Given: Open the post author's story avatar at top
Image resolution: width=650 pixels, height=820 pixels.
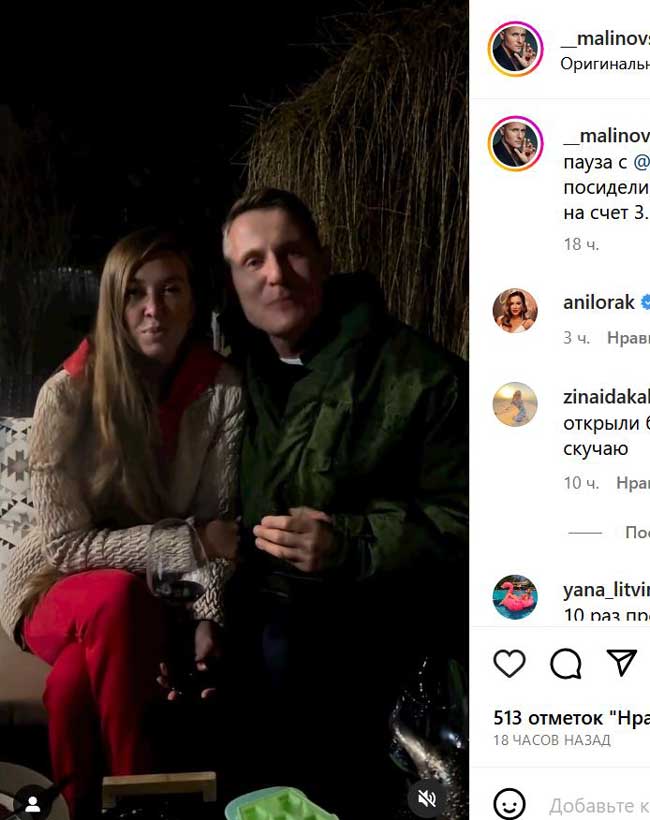Looking at the screenshot, I should tap(515, 49).
